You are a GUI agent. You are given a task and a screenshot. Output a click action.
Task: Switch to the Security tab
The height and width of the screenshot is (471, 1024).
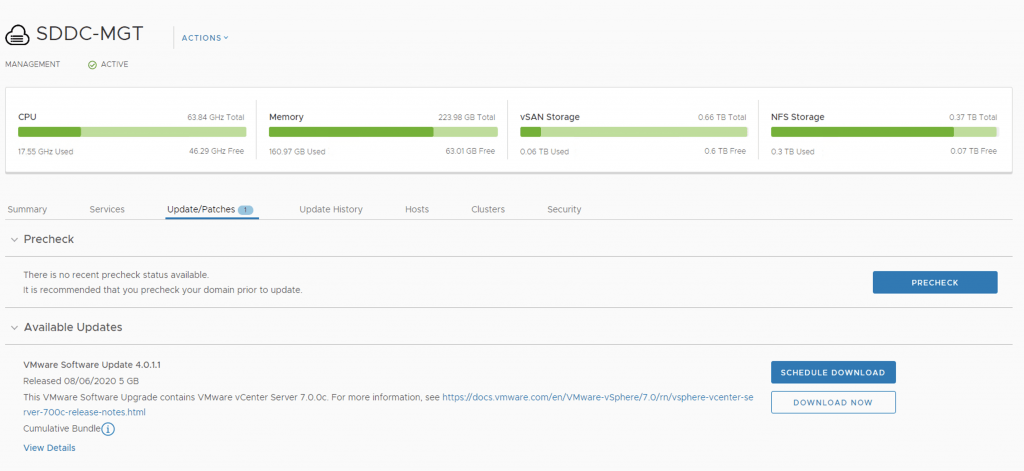click(564, 210)
